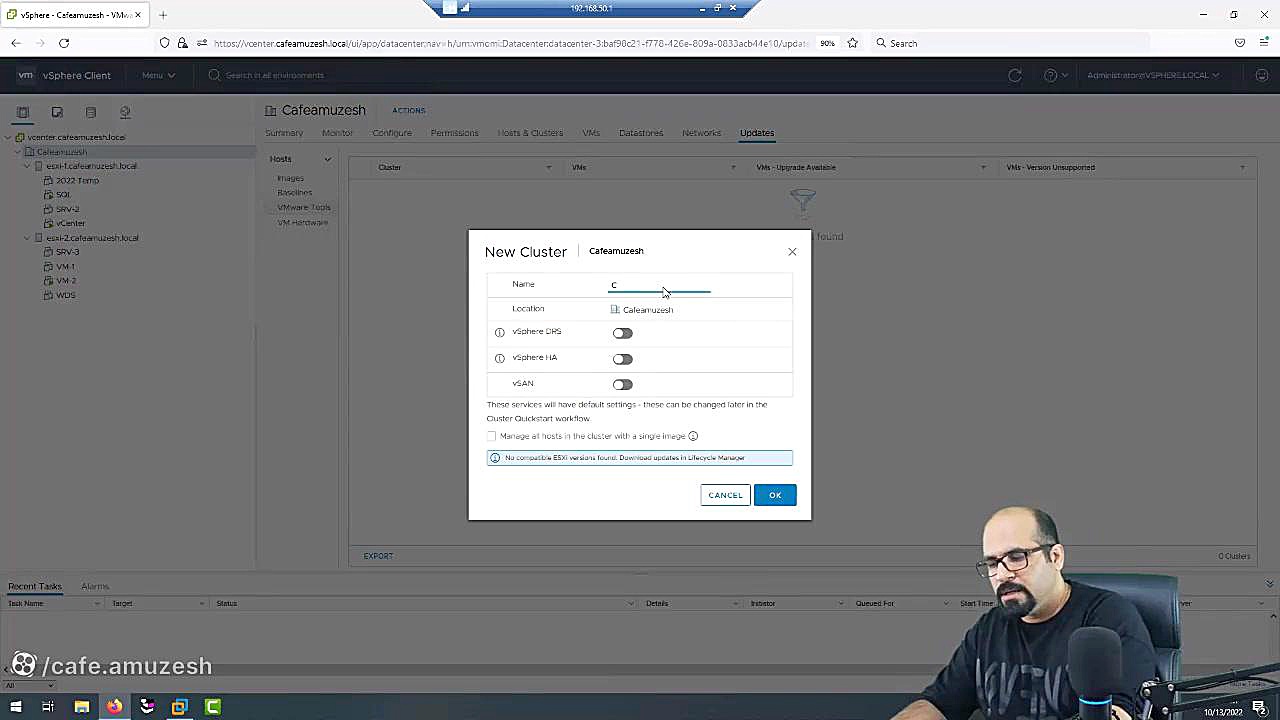Screen dimensions: 1280x720
Task: Click the vm logo in vSphere header
Action: point(26,75)
